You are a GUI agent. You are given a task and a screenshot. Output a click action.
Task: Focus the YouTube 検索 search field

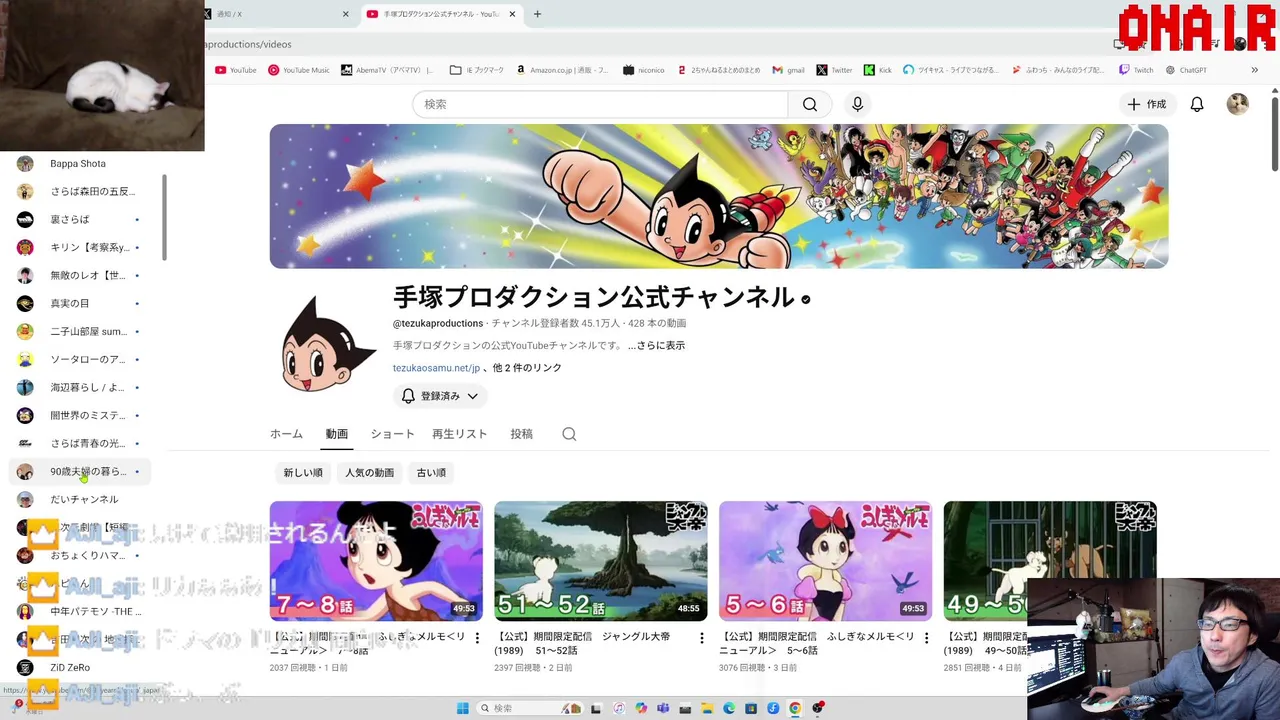pos(600,104)
